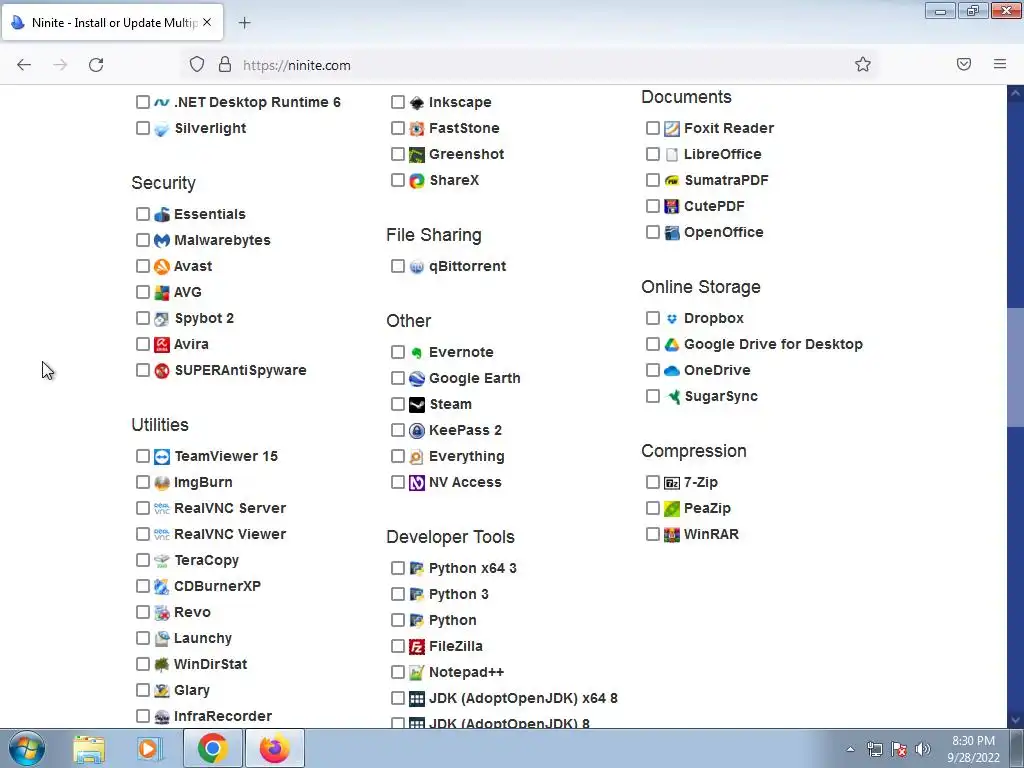The width and height of the screenshot is (1024, 768).
Task: Click the Avira red icon
Action: click(x=161, y=344)
